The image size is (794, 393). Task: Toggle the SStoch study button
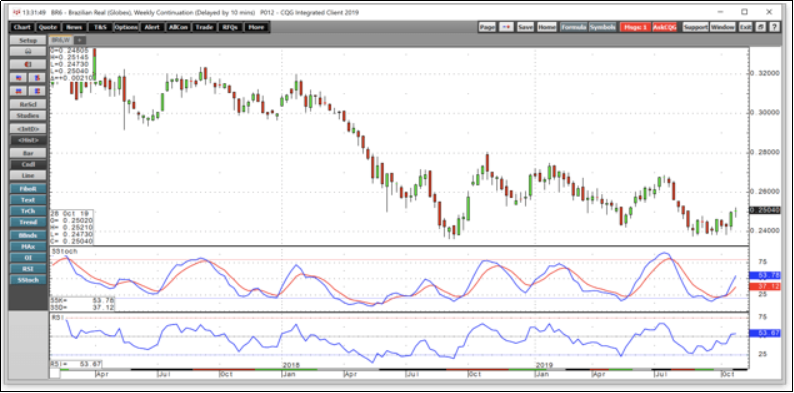28,280
